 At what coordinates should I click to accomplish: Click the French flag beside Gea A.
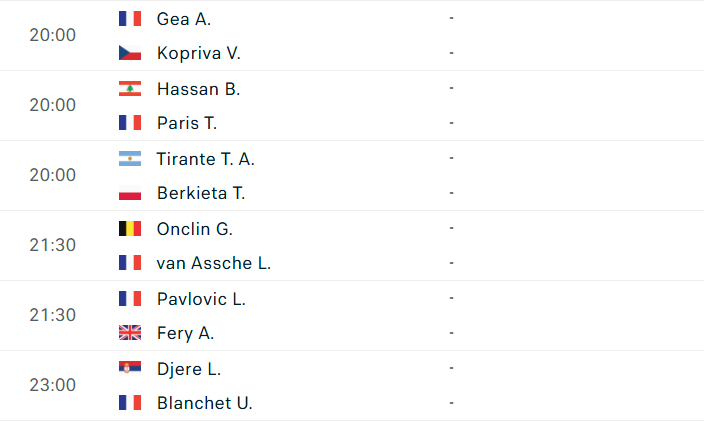pyautogui.click(x=129, y=18)
